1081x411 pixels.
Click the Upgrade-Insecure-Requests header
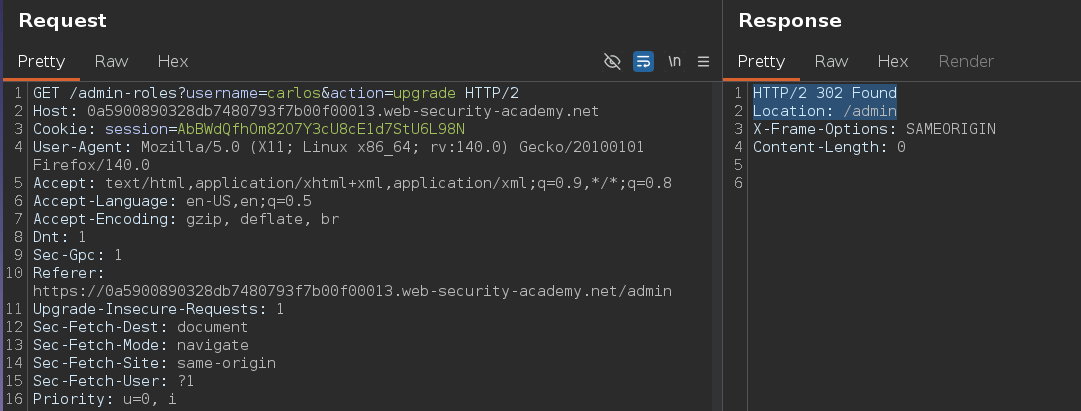(158, 309)
